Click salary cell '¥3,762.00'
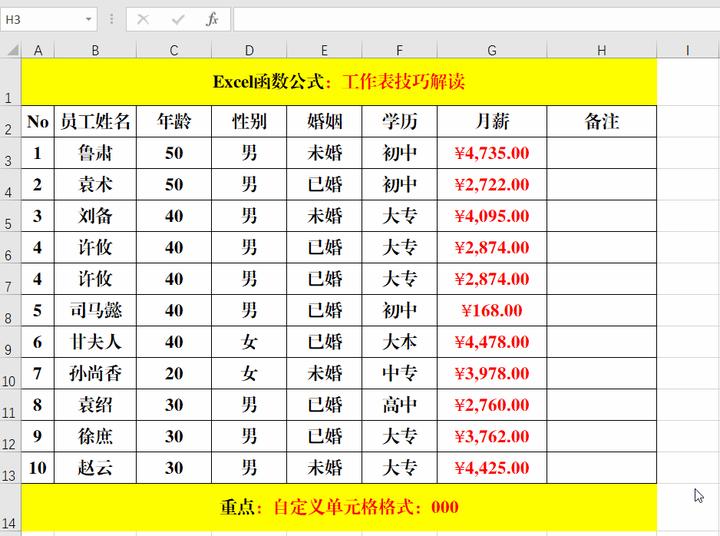The width and height of the screenshot is (720, 536). (x=492, y=436)
